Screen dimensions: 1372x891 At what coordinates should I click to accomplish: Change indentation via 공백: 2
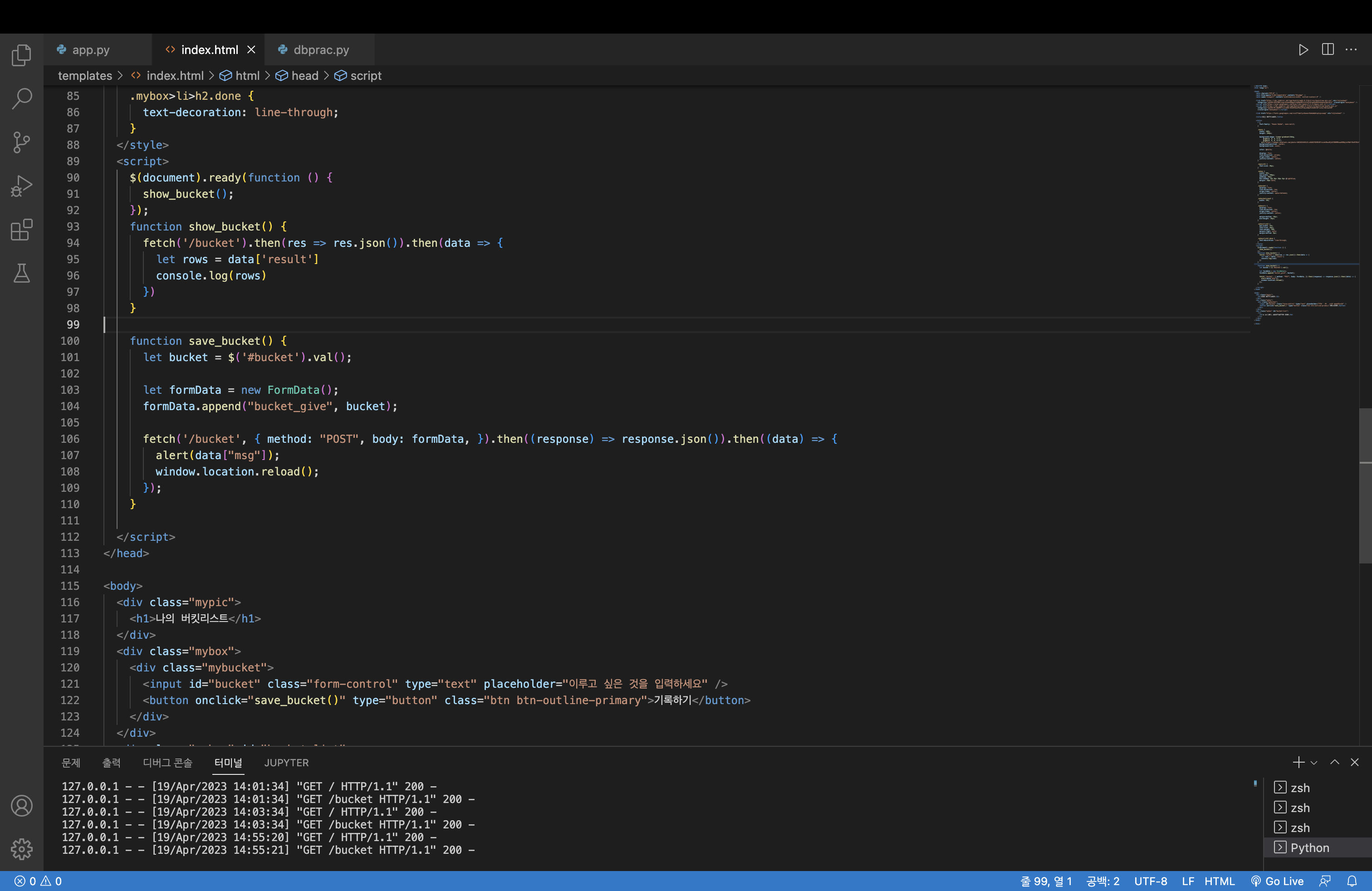pos(1103,881)
